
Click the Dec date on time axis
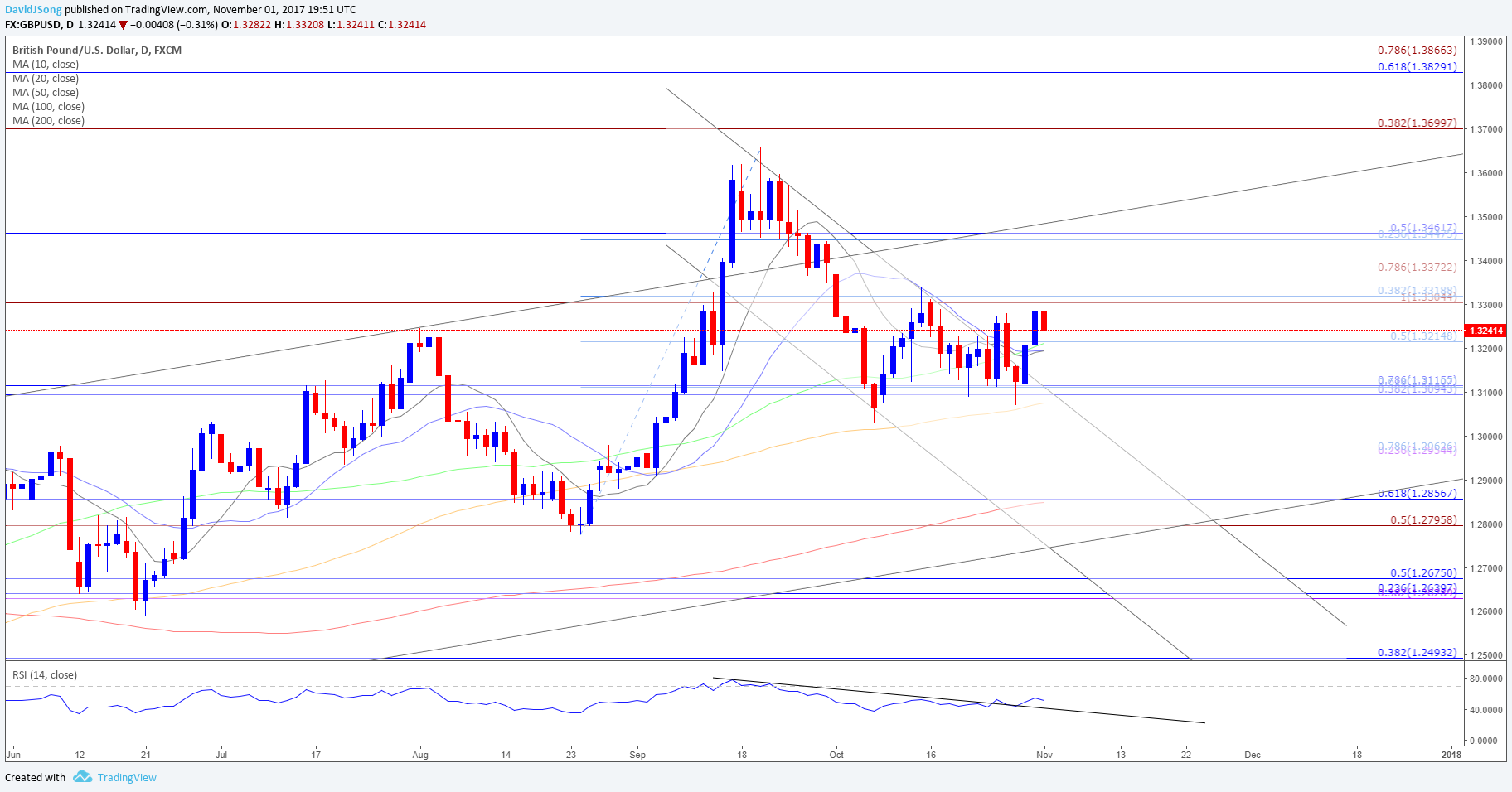(1253, 755)
